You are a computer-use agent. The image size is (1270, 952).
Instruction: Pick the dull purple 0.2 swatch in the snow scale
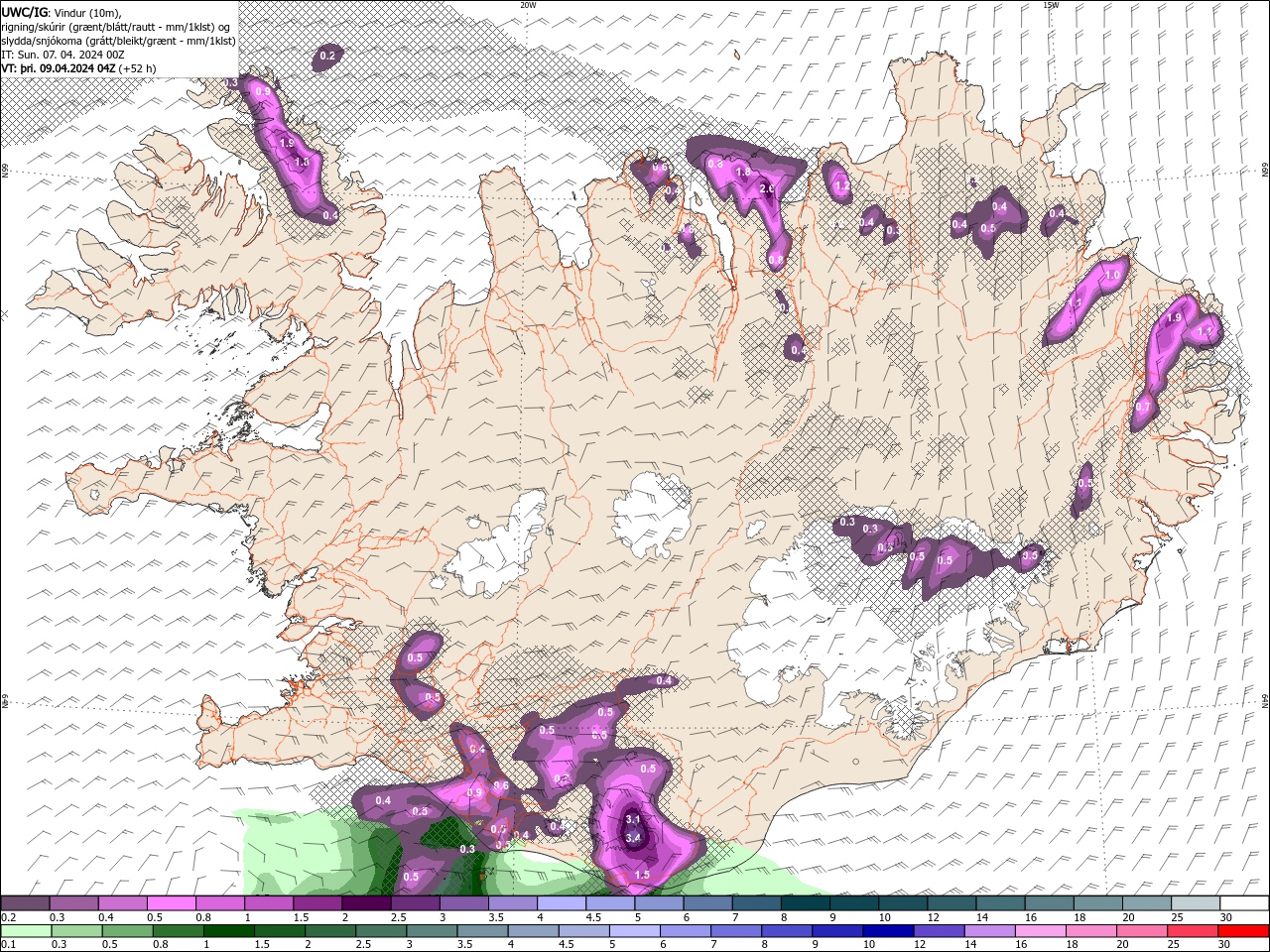point(25,903)
